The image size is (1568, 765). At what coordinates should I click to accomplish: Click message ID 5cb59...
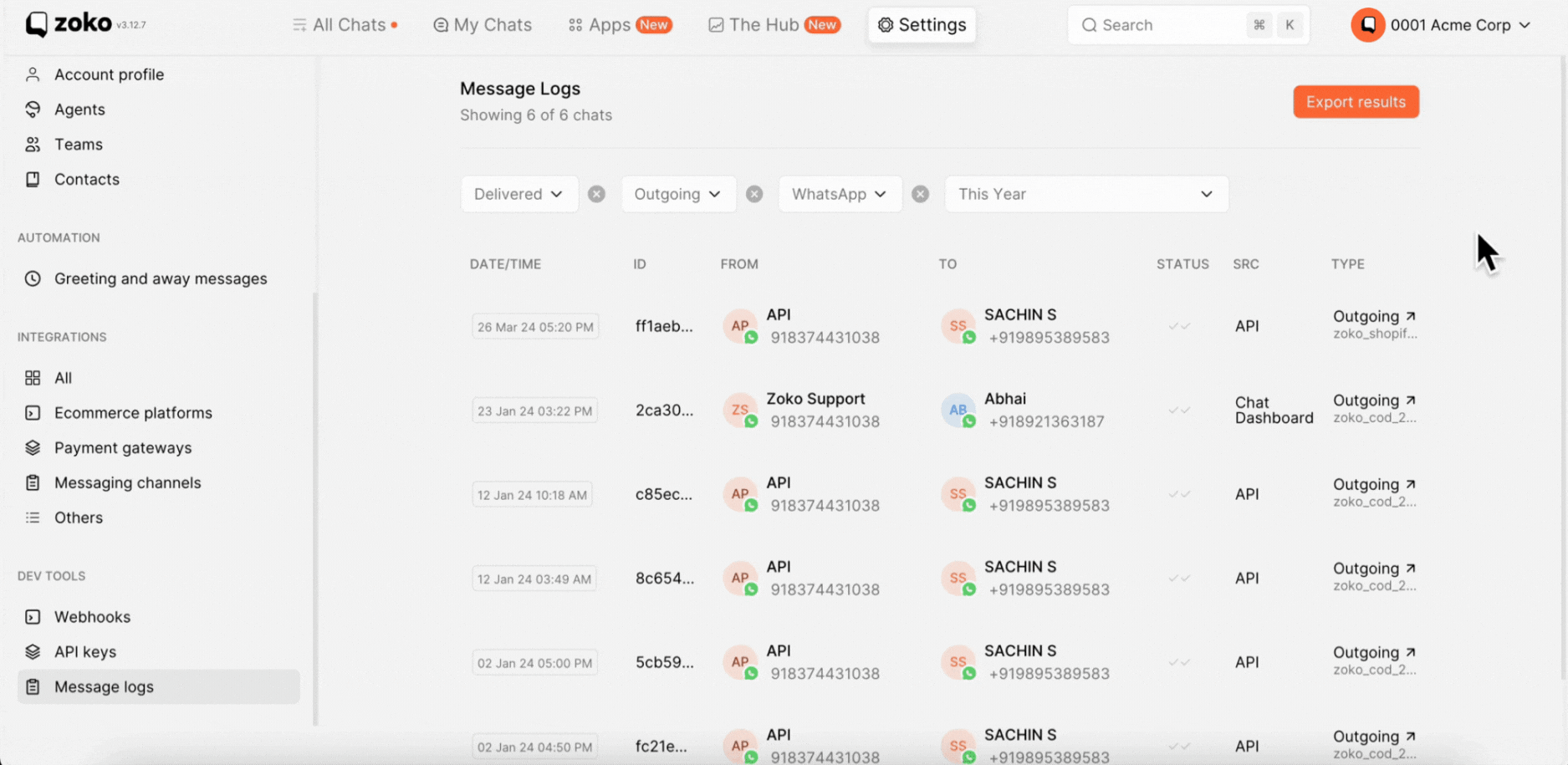[664, 662]
